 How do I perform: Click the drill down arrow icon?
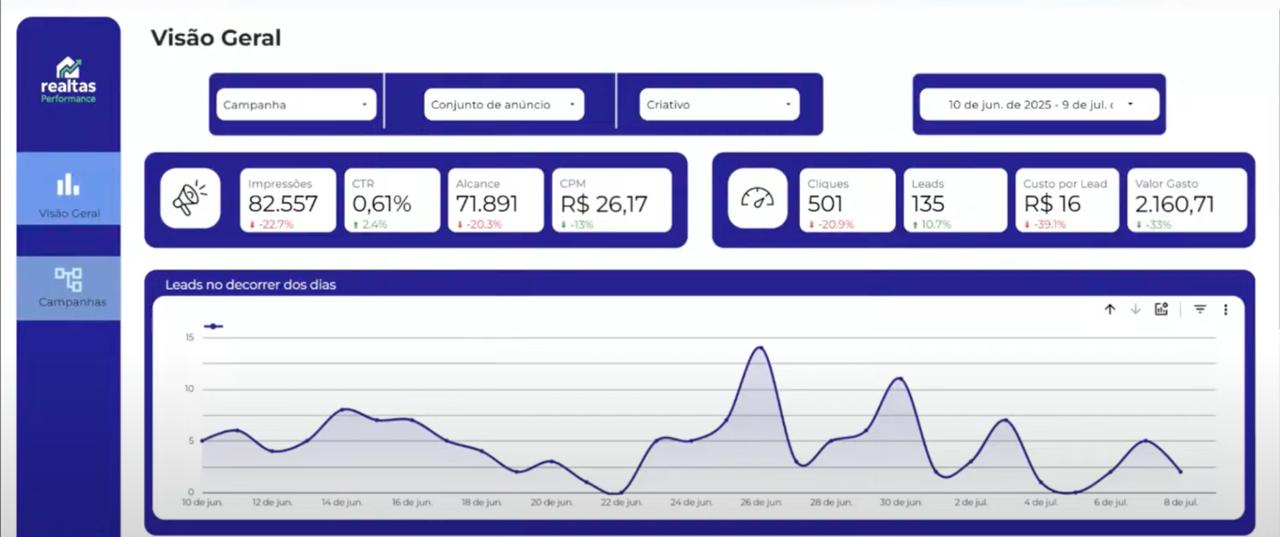(1135, 310)
